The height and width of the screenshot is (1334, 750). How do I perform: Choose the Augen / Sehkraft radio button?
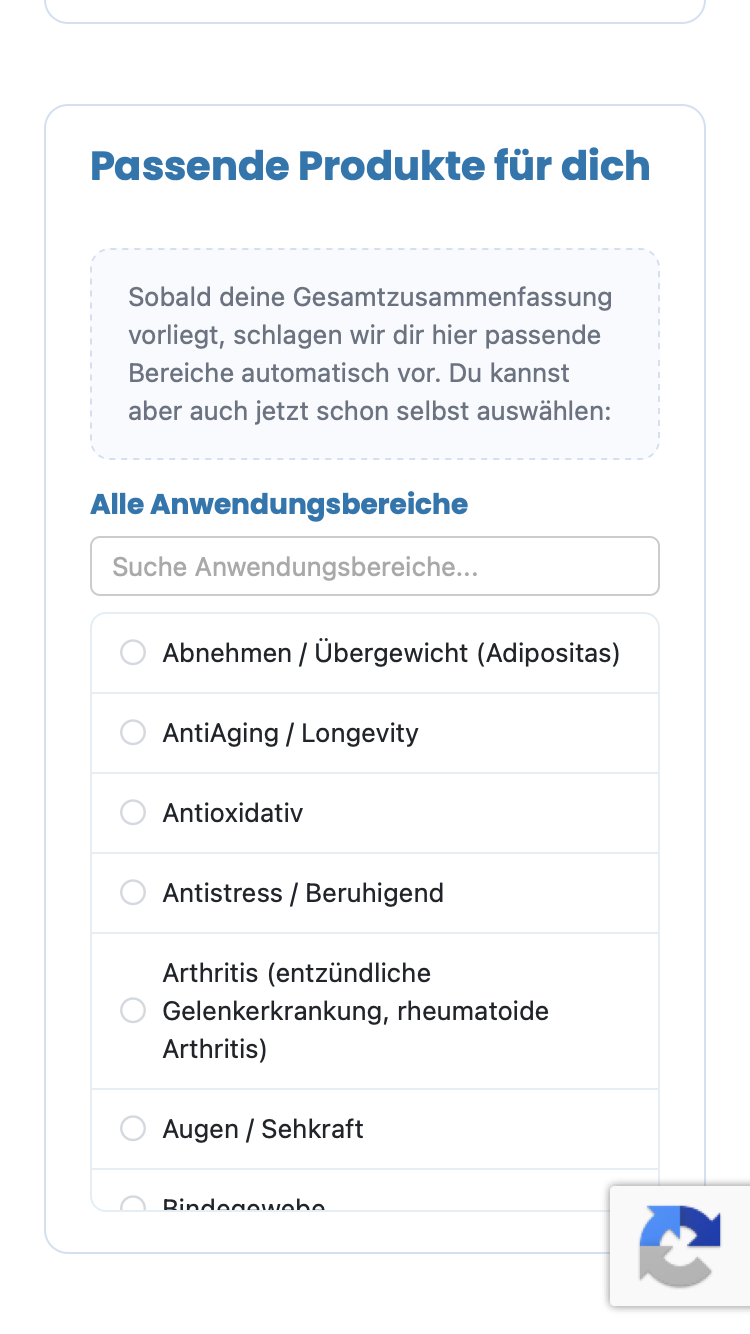[x=133, y=1129]
